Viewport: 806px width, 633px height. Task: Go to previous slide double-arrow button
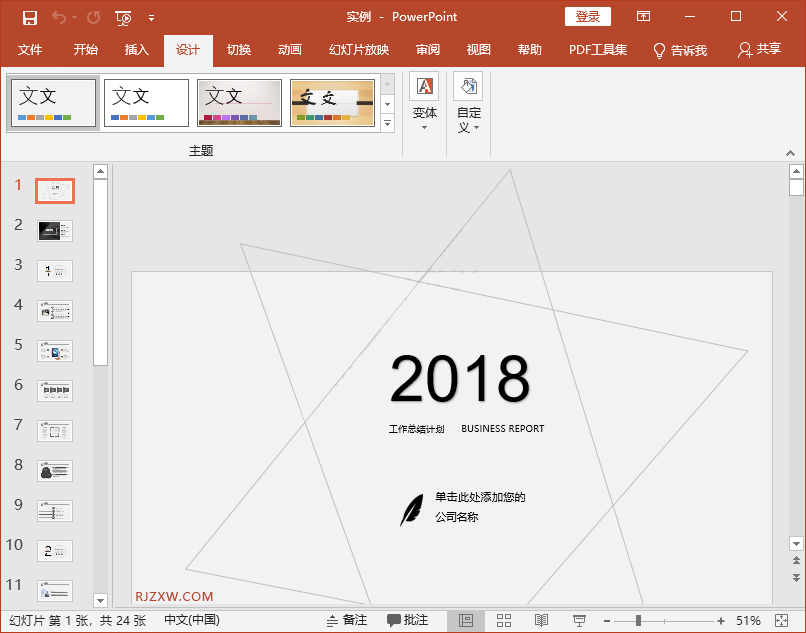[796, 560]
